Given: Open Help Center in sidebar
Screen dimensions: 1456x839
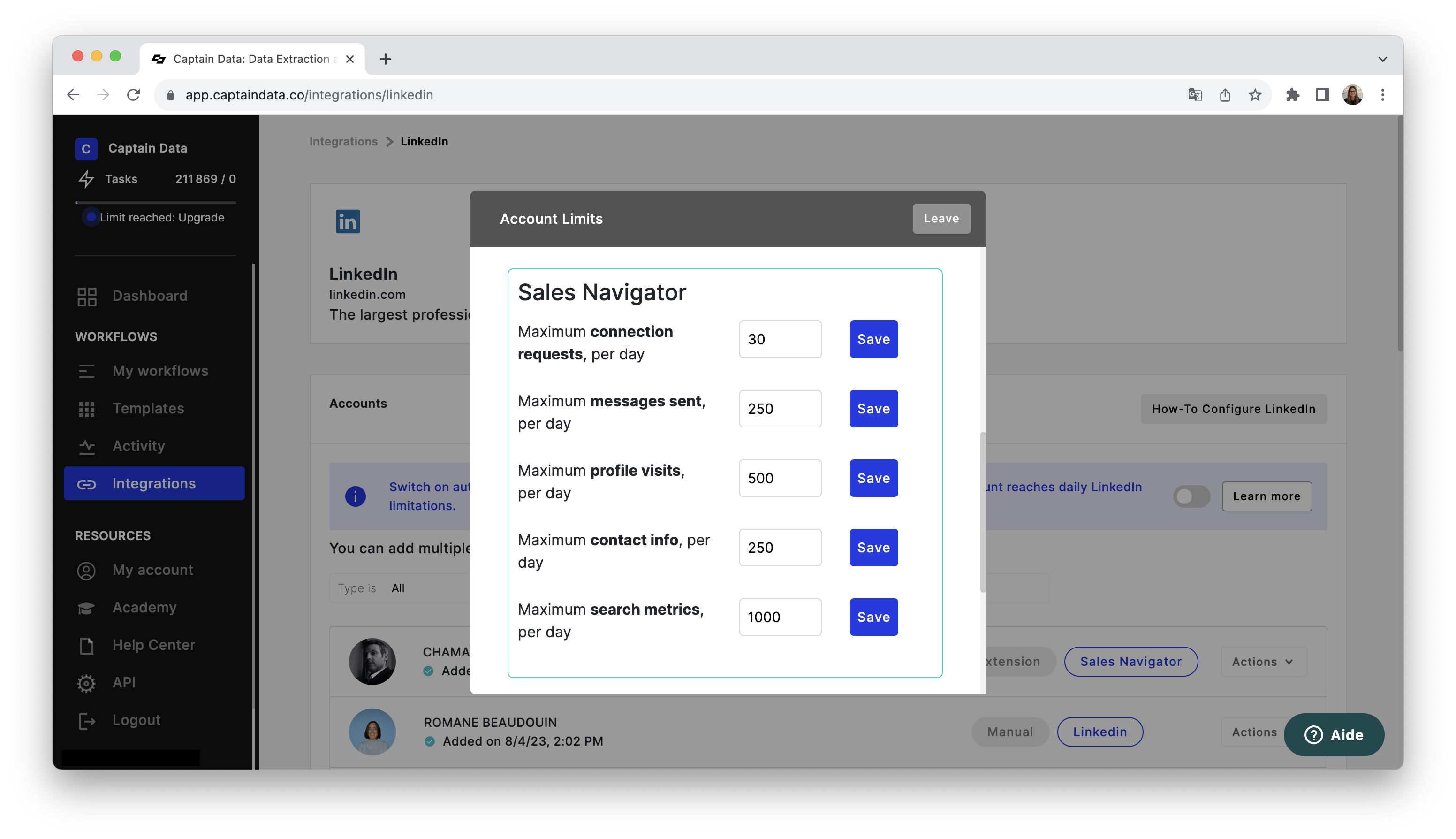Looking at the screenshot, I should 154,644.
